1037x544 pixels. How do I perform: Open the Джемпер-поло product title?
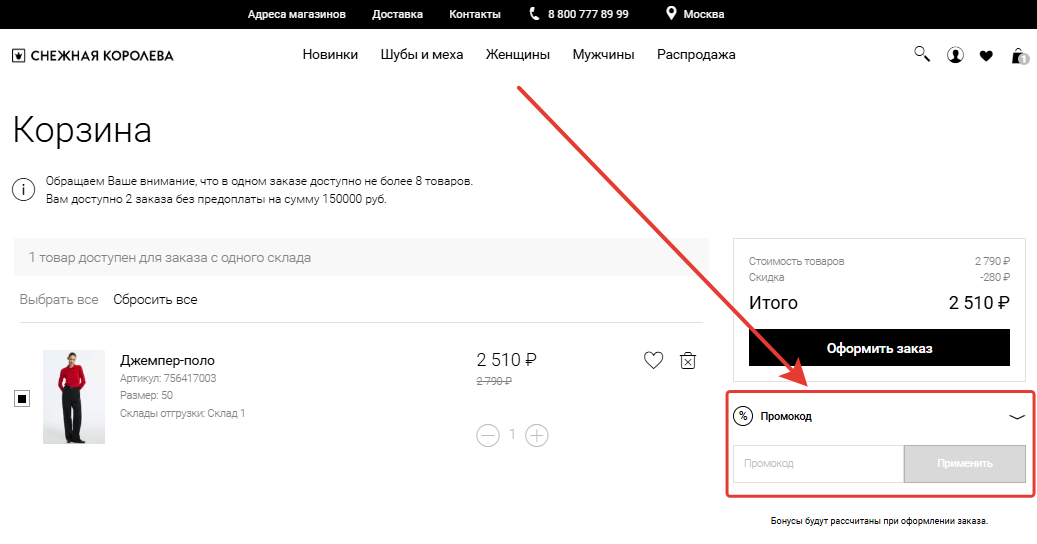[167, 360]
